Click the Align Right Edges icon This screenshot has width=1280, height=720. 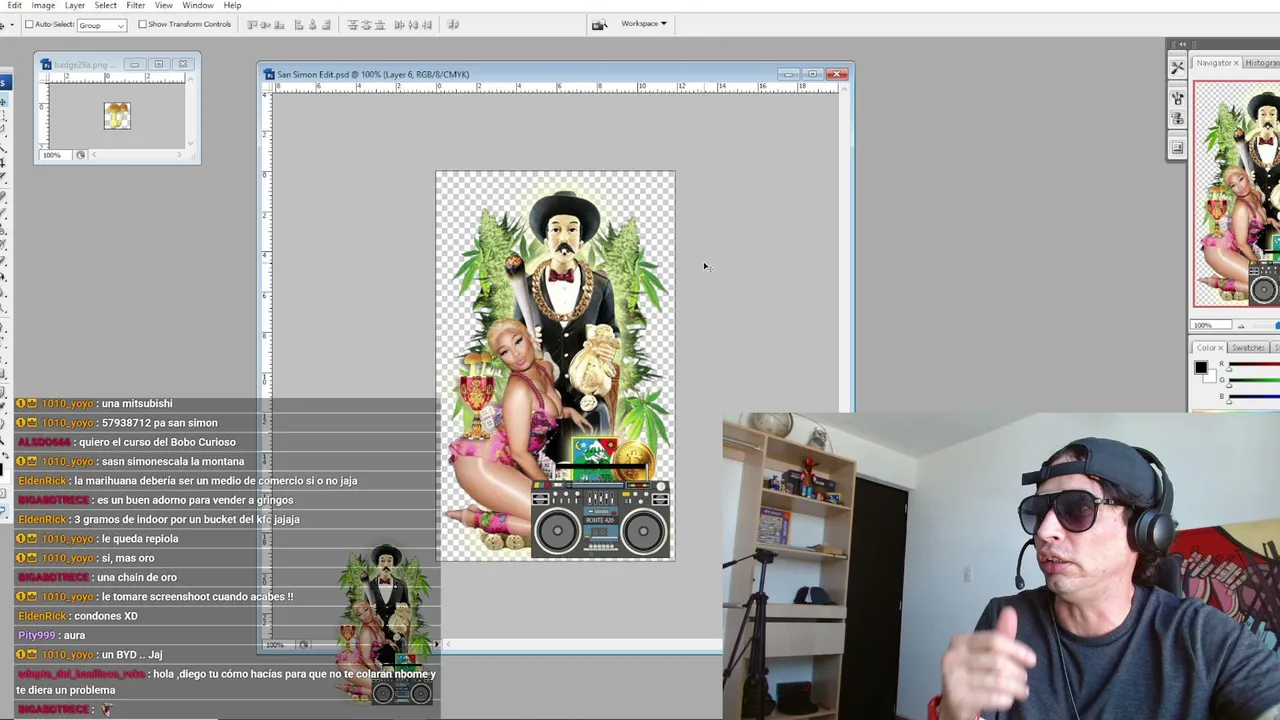tap(326, 24)
